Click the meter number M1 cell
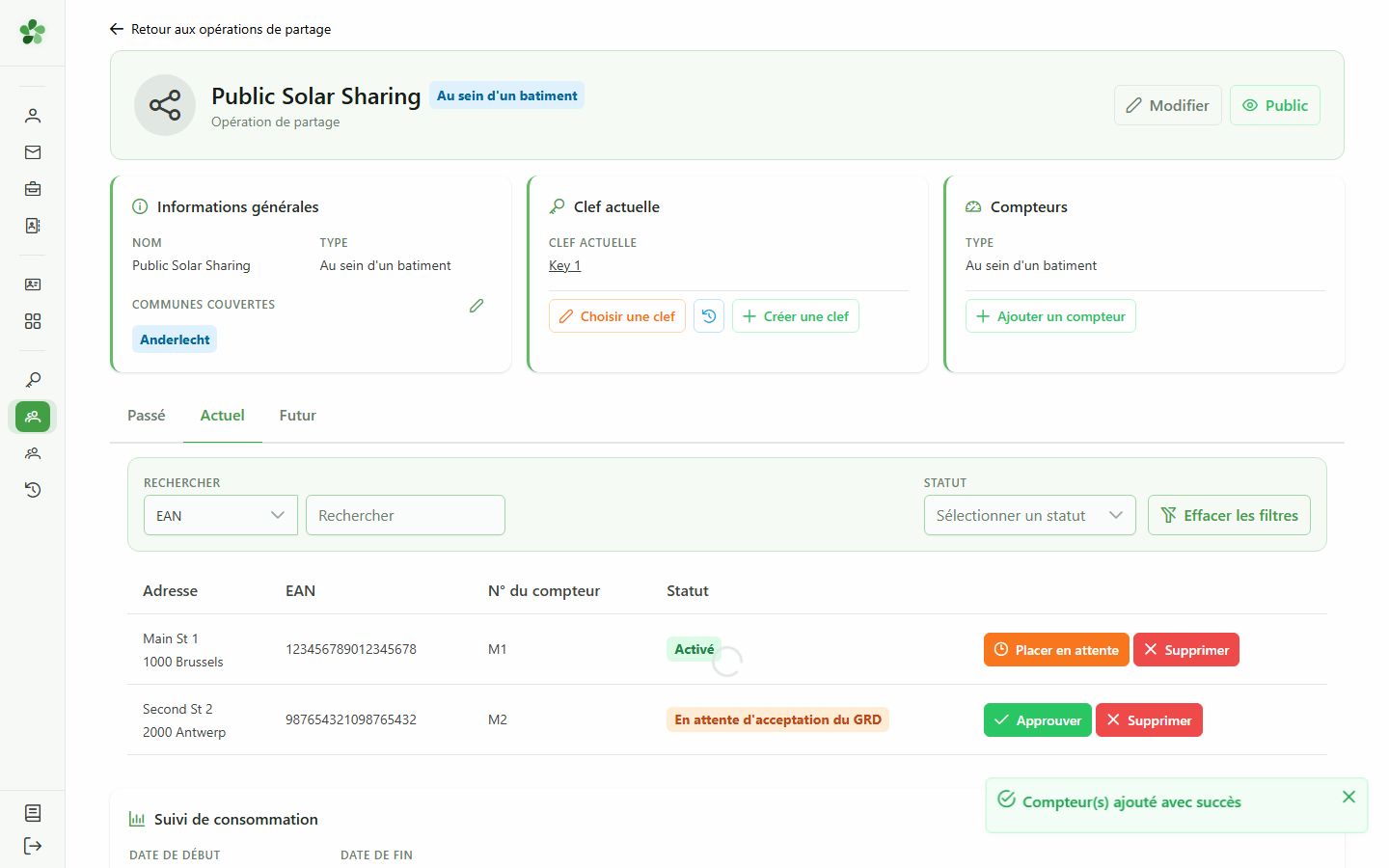Viewport: 1389px width, 868px height. point(498,649)
